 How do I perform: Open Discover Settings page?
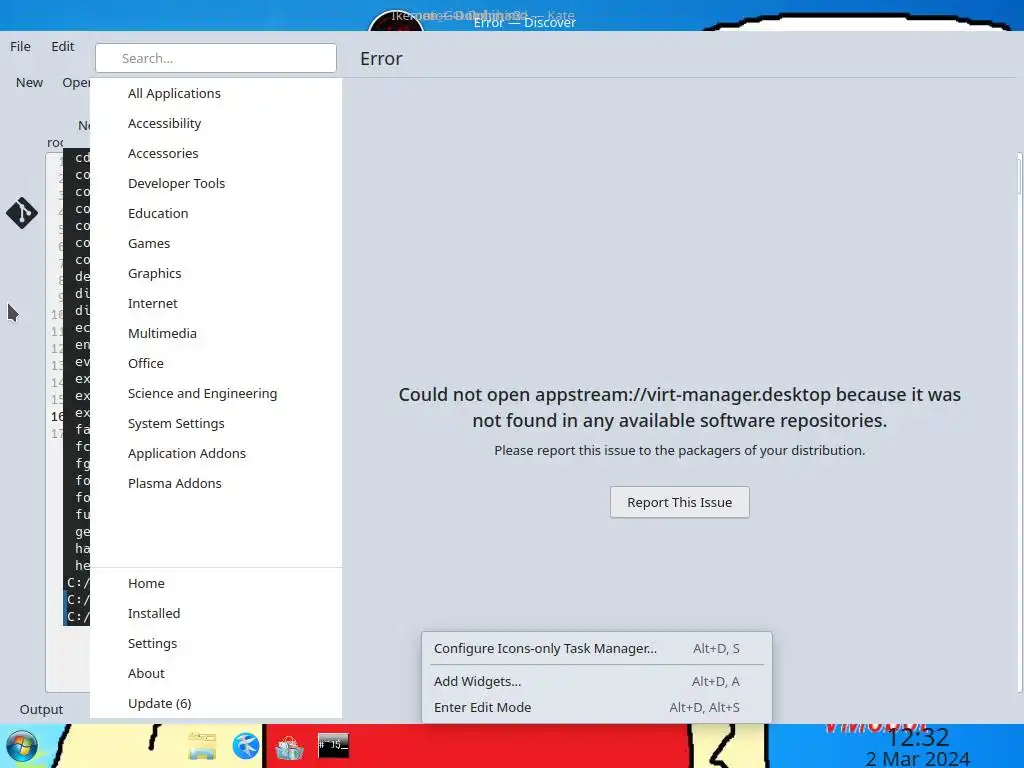[x=216, y=644]
